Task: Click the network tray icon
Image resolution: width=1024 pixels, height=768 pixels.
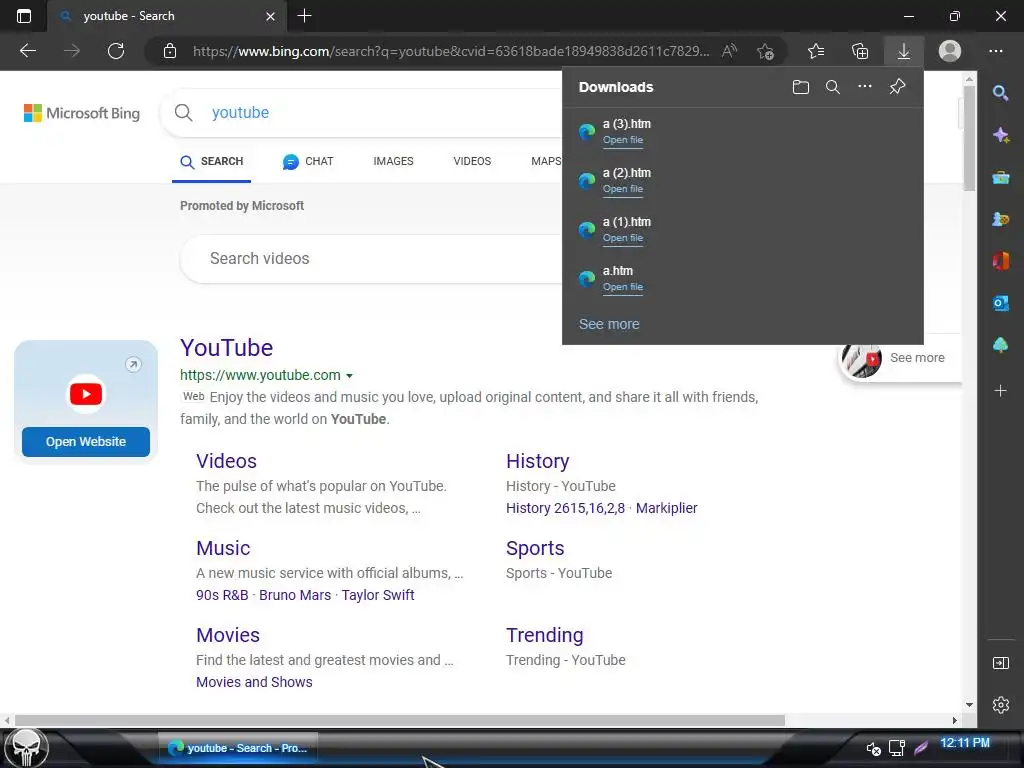Action: coord(897,748)
